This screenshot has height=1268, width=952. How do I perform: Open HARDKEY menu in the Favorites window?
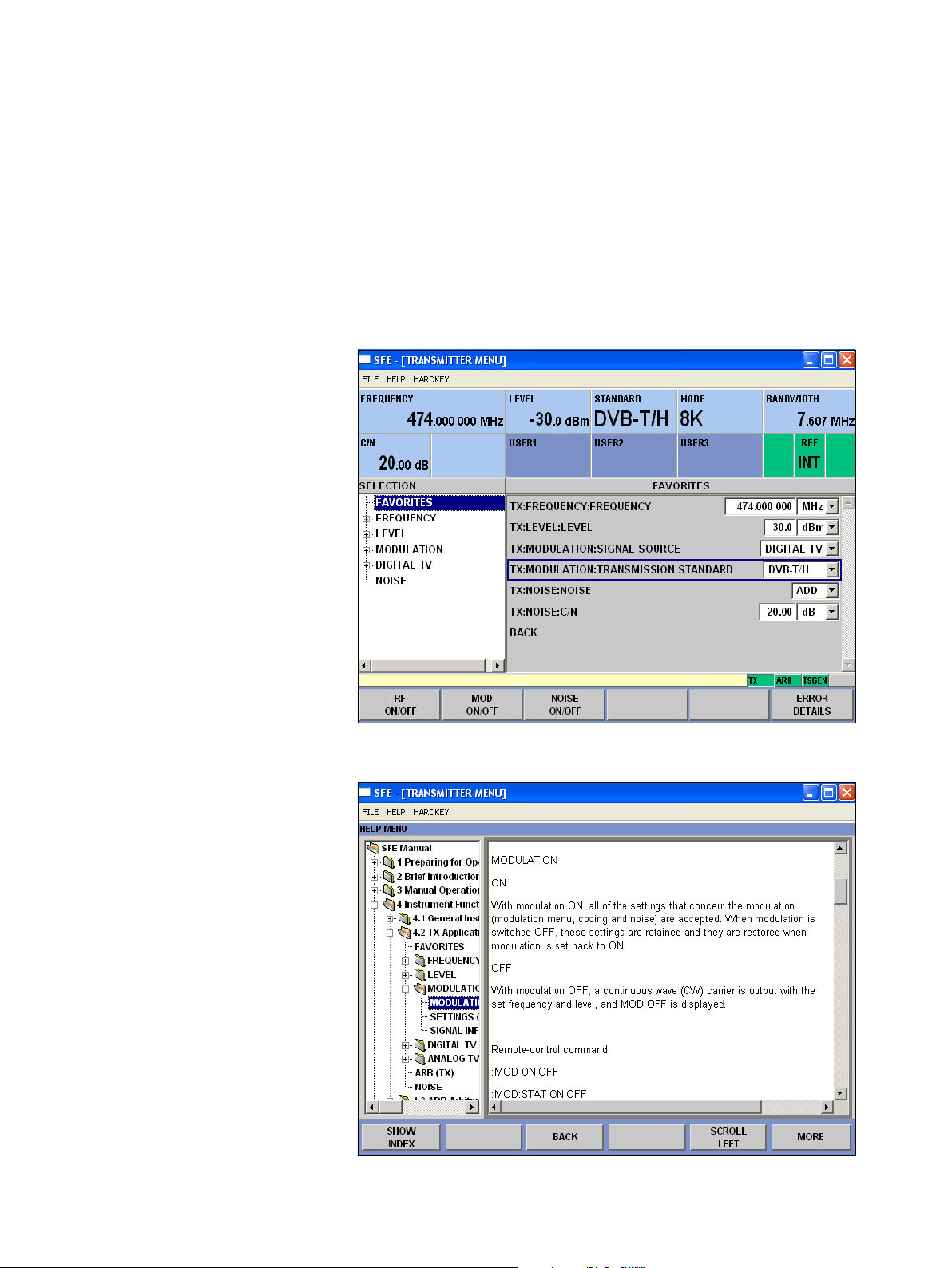click(x=431, y=379)
